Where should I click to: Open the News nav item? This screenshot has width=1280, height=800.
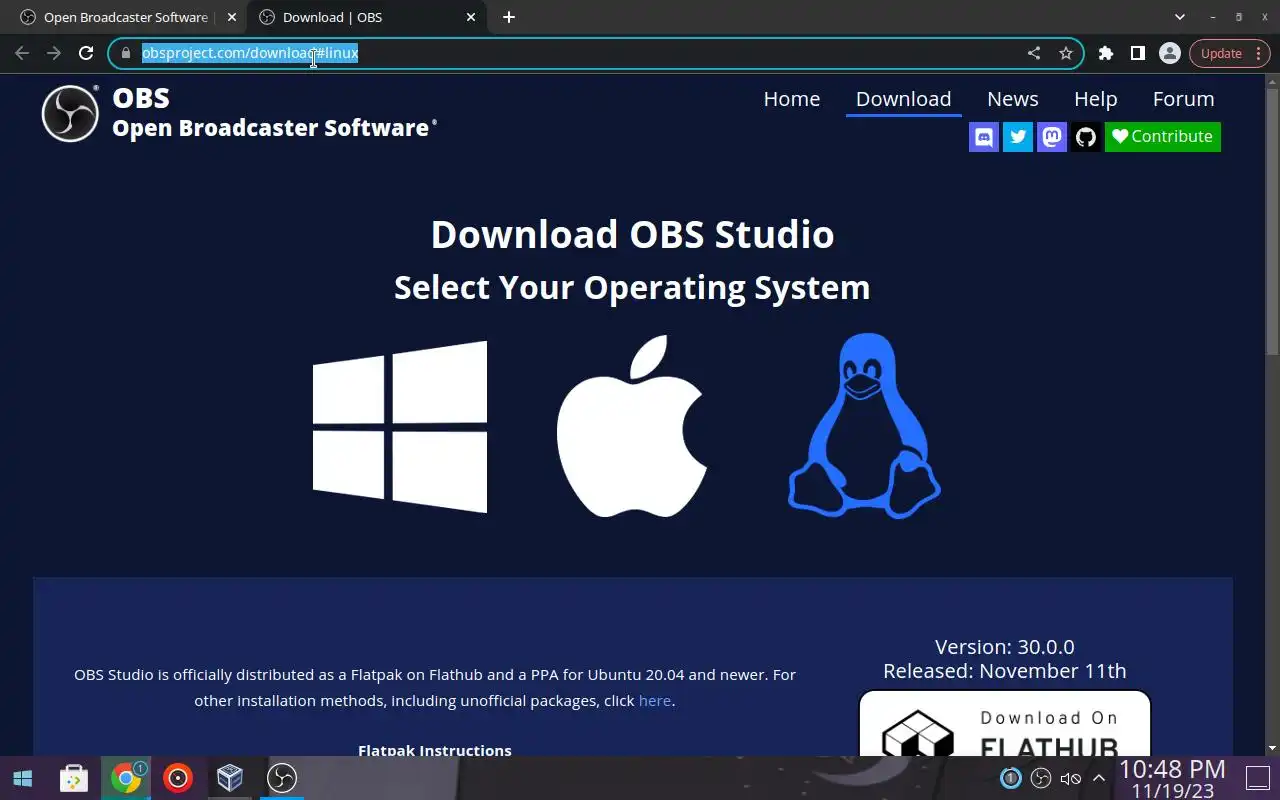tap(1013, 99)
